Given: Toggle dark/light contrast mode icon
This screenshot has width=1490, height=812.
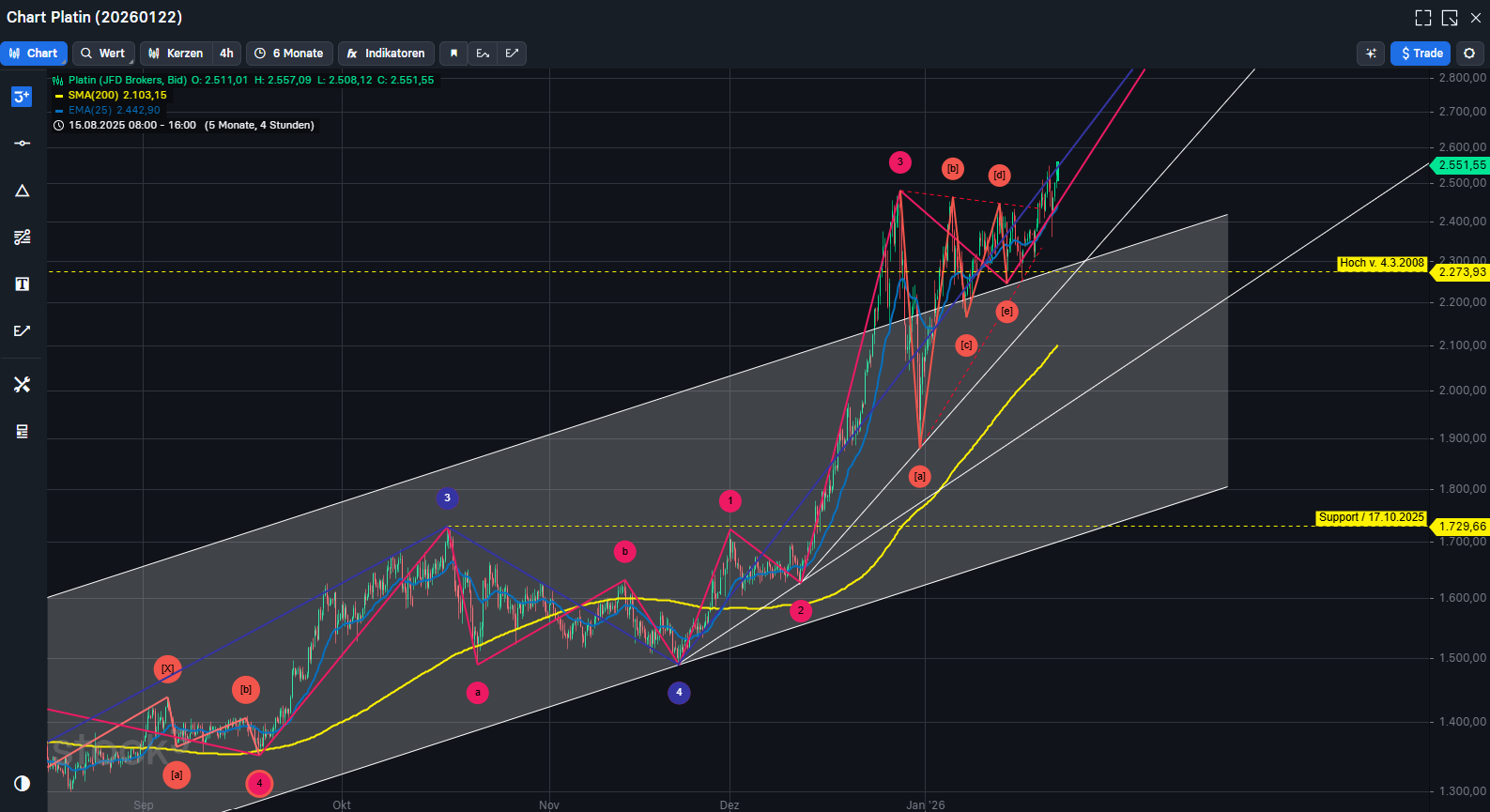Looking at the screenshot, I should (x=22, y=784).
